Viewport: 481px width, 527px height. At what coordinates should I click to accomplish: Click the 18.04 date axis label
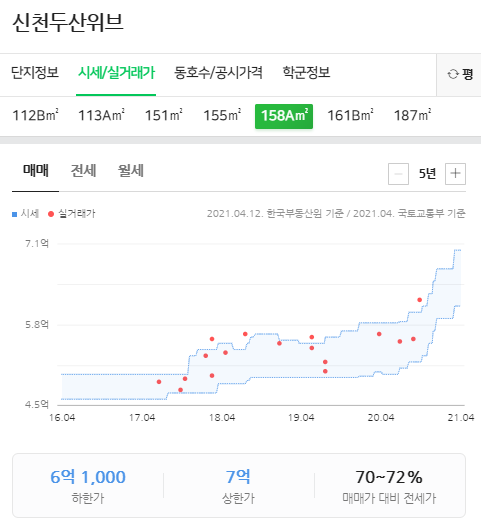point(222,418)
